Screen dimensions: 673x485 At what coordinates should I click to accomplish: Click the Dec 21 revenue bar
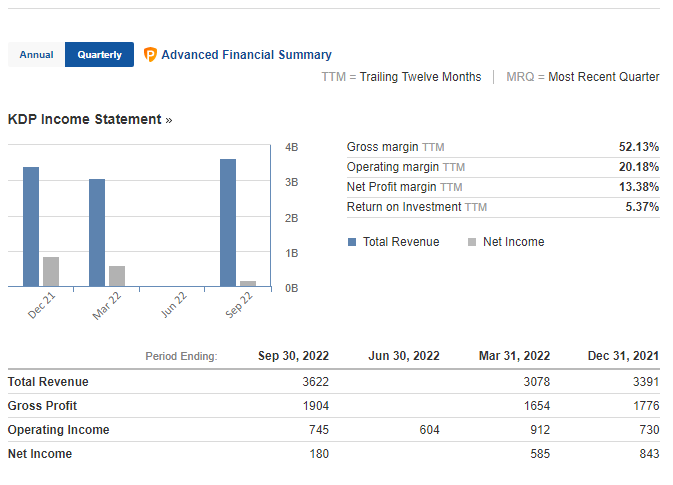[x=31, y=227]
